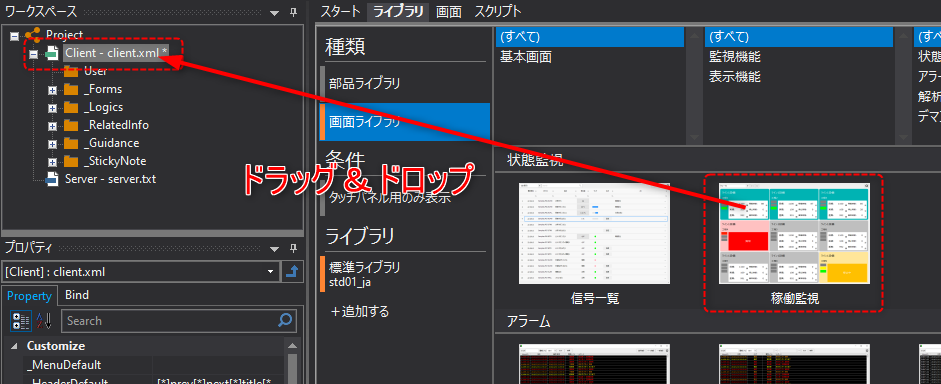
Task: Select 標準ライブラリ std01_ja
Action: pyautogui.click(x=405, y=274)
